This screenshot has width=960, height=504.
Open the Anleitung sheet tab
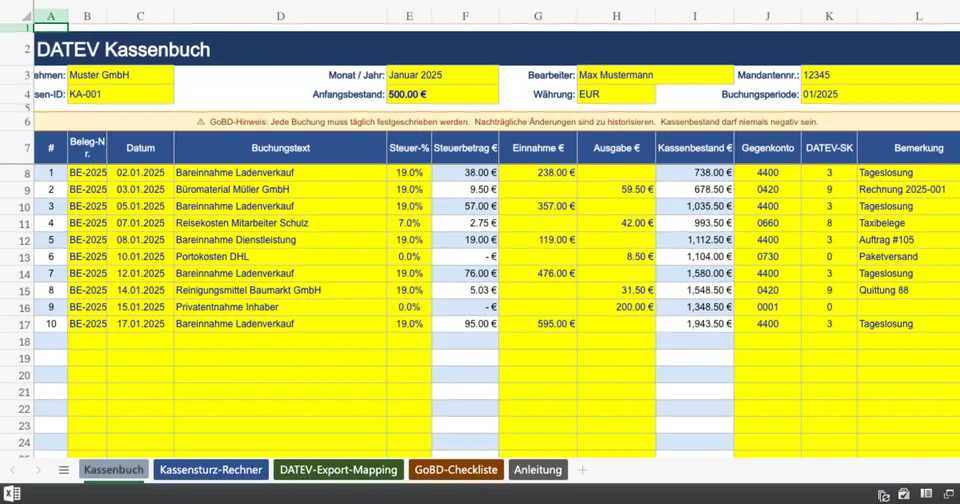(x=538, y=470)
